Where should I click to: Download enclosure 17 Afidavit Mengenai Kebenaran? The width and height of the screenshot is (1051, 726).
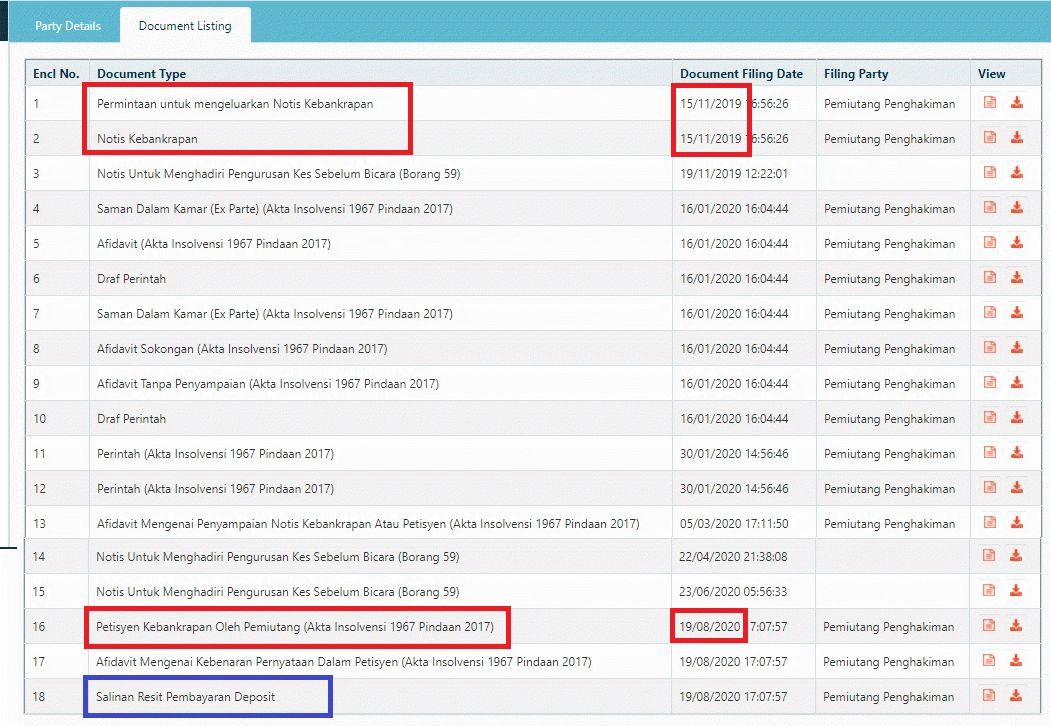(x=1016, y=661)
